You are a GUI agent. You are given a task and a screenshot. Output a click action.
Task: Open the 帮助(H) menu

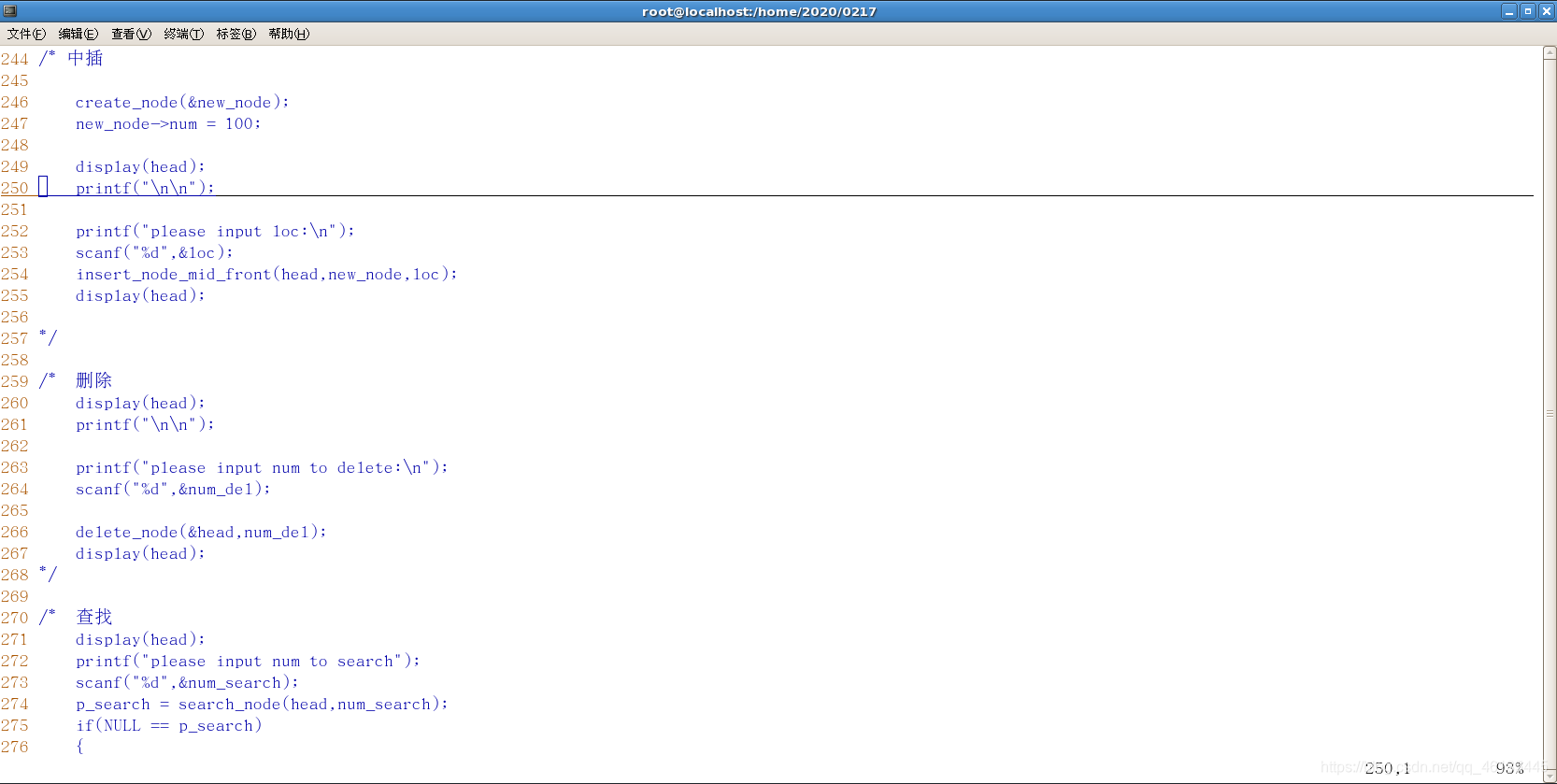click(289, 34)
